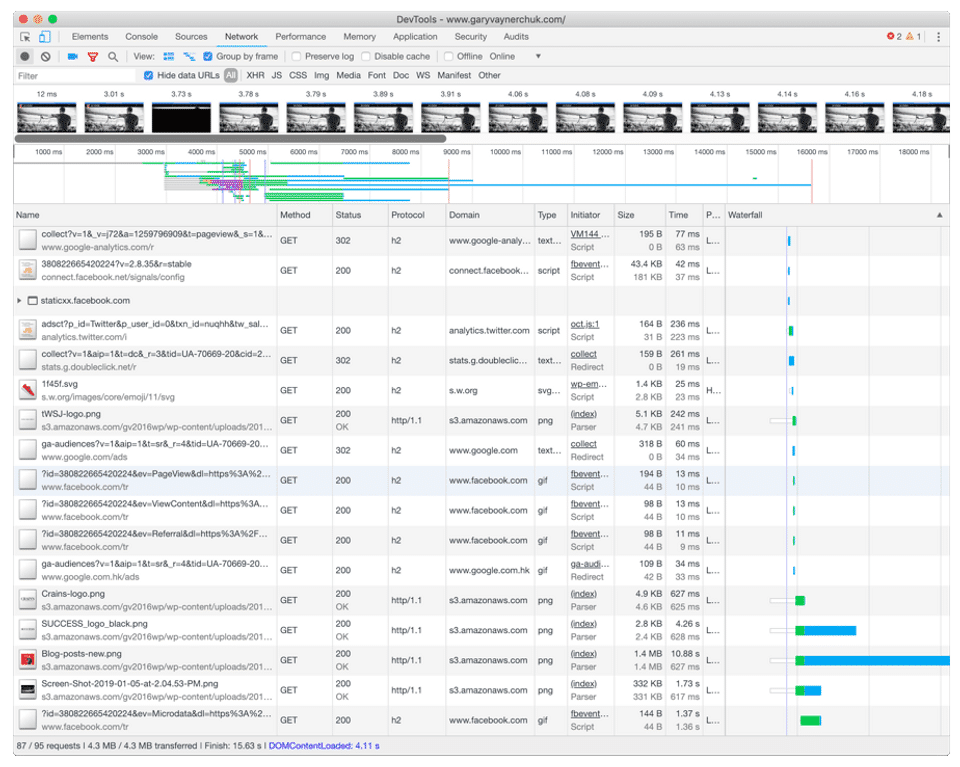This screenshot has height=767, width=960.
Task: Select the Blog-posts-new.png thumbnail icon
Action: (27, 660)
